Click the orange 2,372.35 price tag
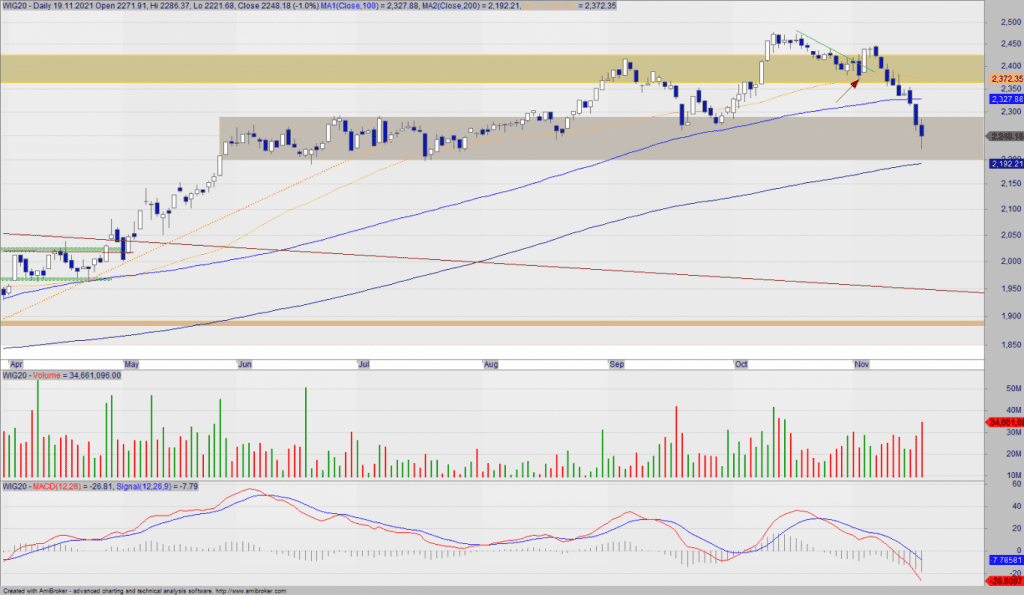 pyautogui.click(x=1004, y=79)
